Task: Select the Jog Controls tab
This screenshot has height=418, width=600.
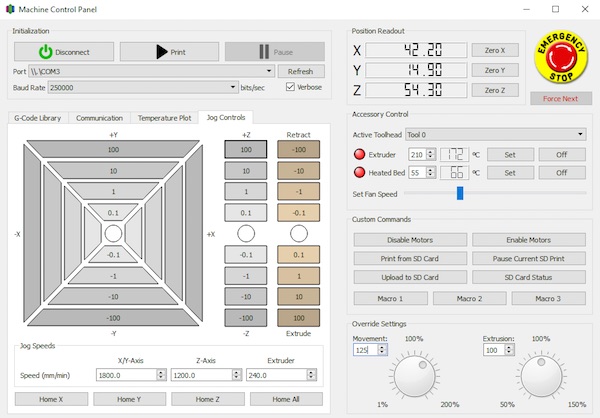Action: coord(226,117)
